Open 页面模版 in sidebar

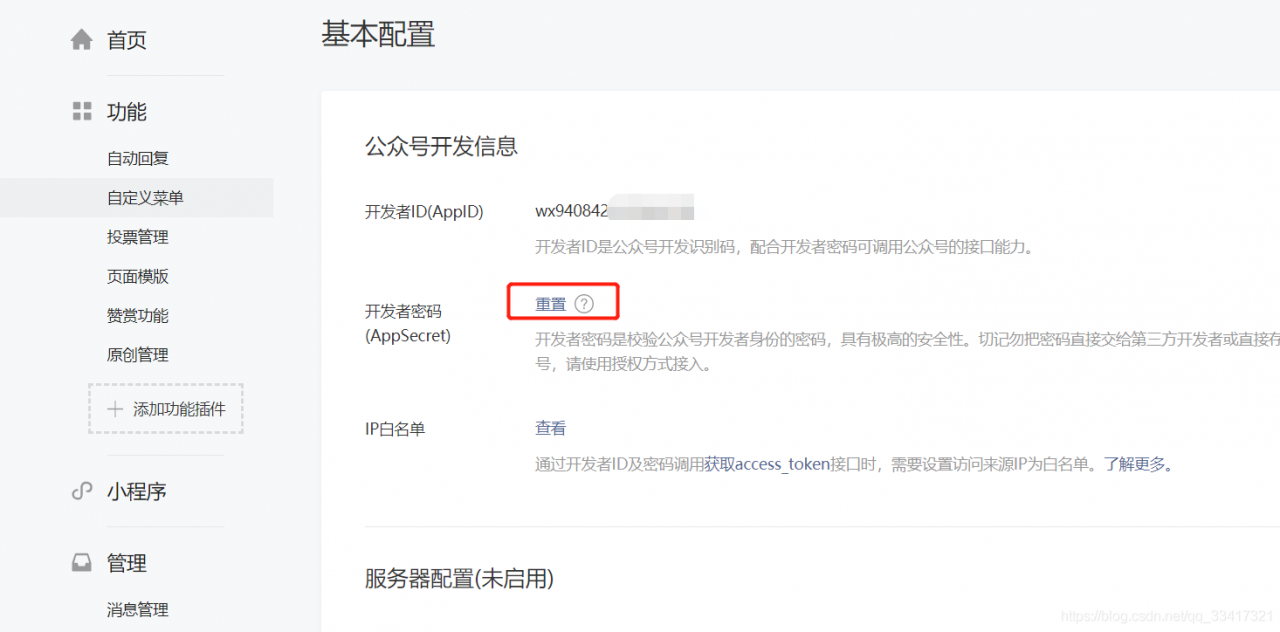pos(138,276)
